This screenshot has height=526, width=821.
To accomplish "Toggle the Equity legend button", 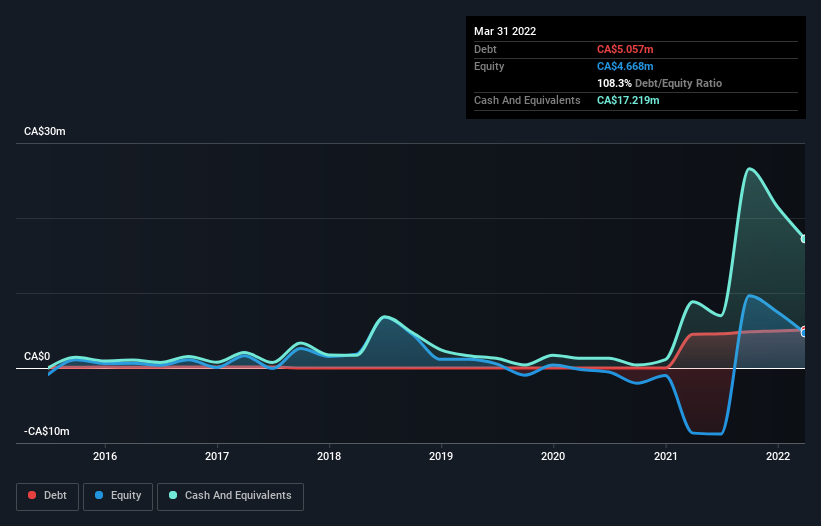I will click(118, 496).
